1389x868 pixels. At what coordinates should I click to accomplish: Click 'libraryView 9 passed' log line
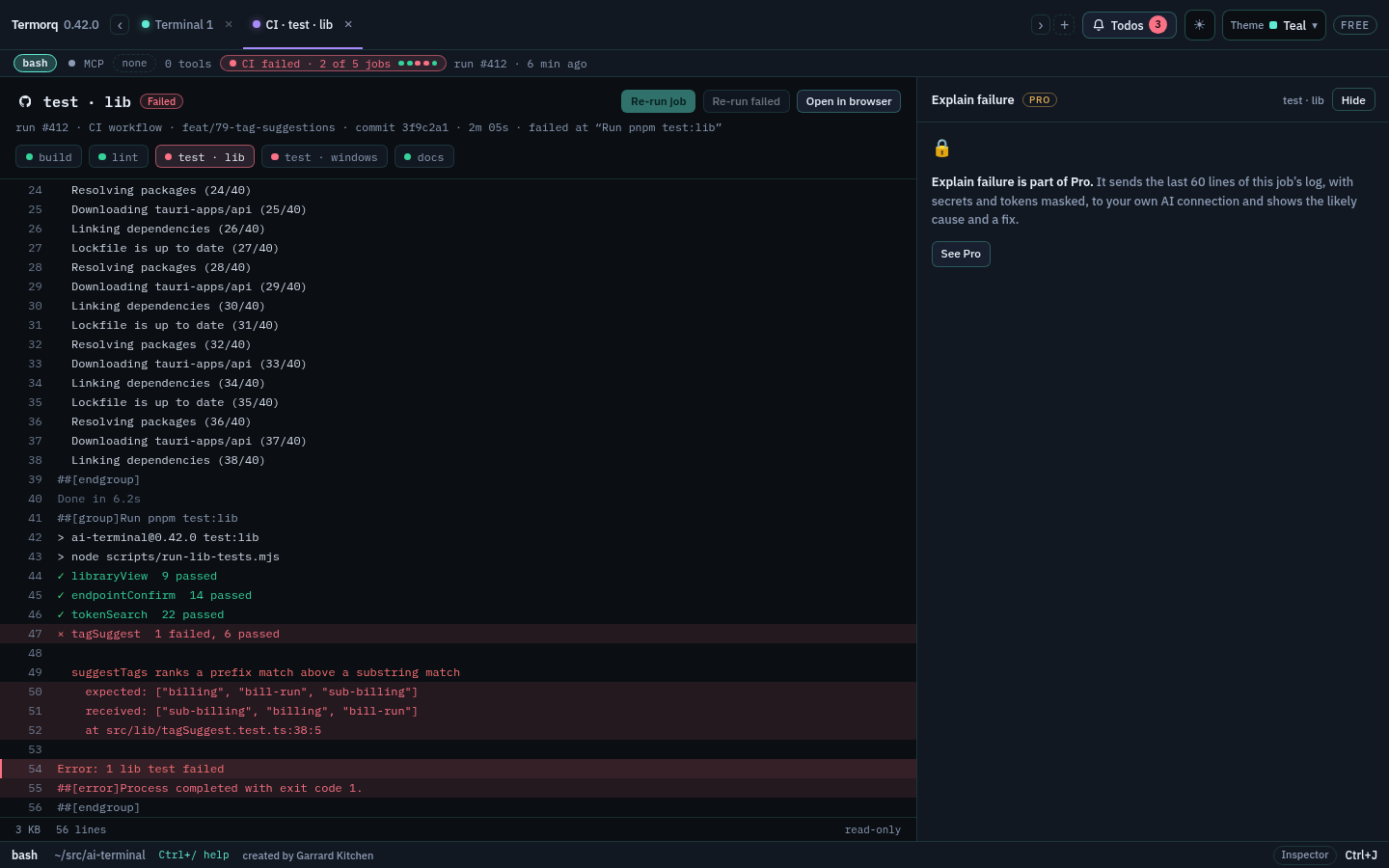click(458, 576)
